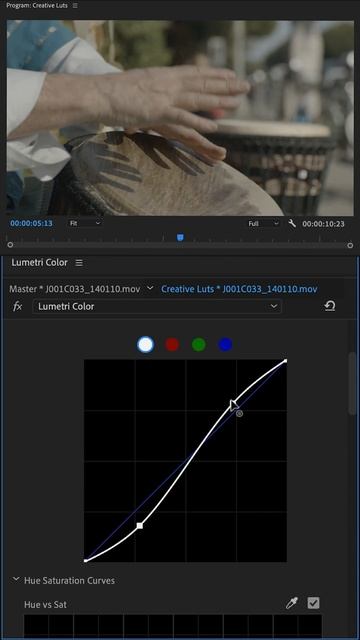Select the blue curve channel
The height and width of the screenshot is (640, 360).
(225, 344)
